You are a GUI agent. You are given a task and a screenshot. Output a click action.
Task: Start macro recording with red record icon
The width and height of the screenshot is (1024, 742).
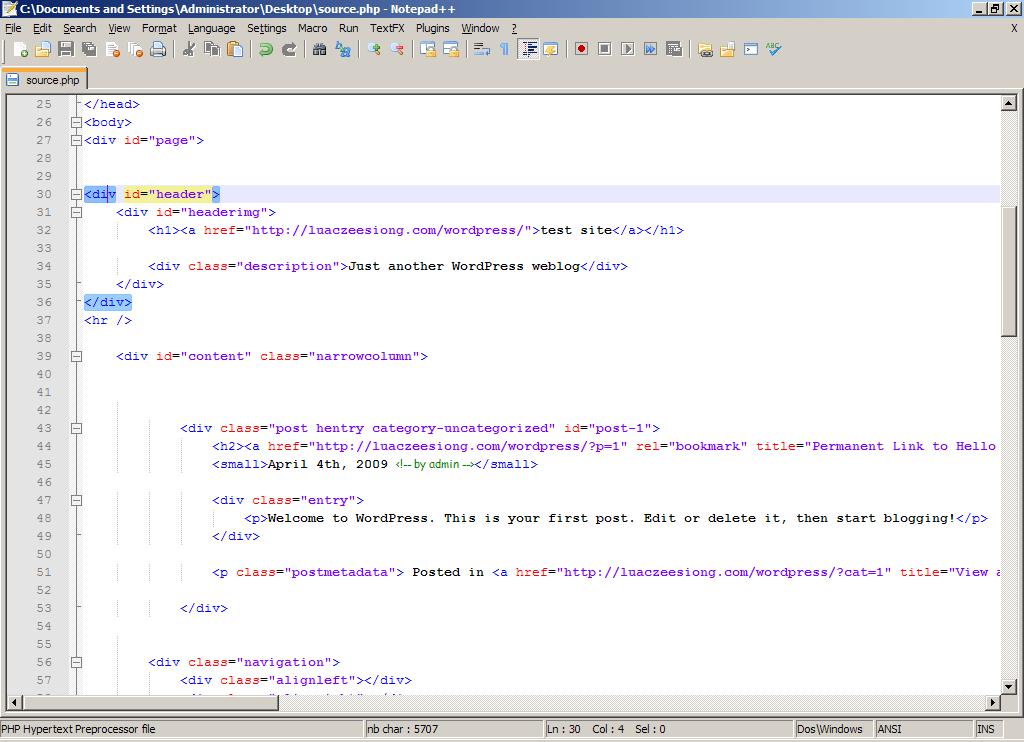pyautogui.click(x=579, y=49)
